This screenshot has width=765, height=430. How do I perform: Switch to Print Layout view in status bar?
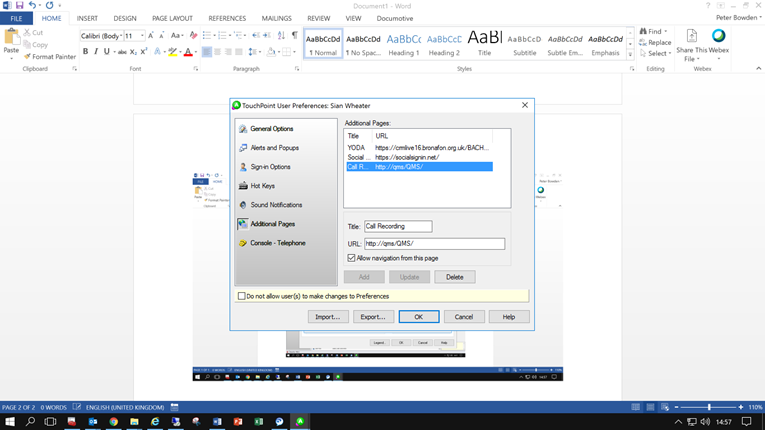point(650,407)
